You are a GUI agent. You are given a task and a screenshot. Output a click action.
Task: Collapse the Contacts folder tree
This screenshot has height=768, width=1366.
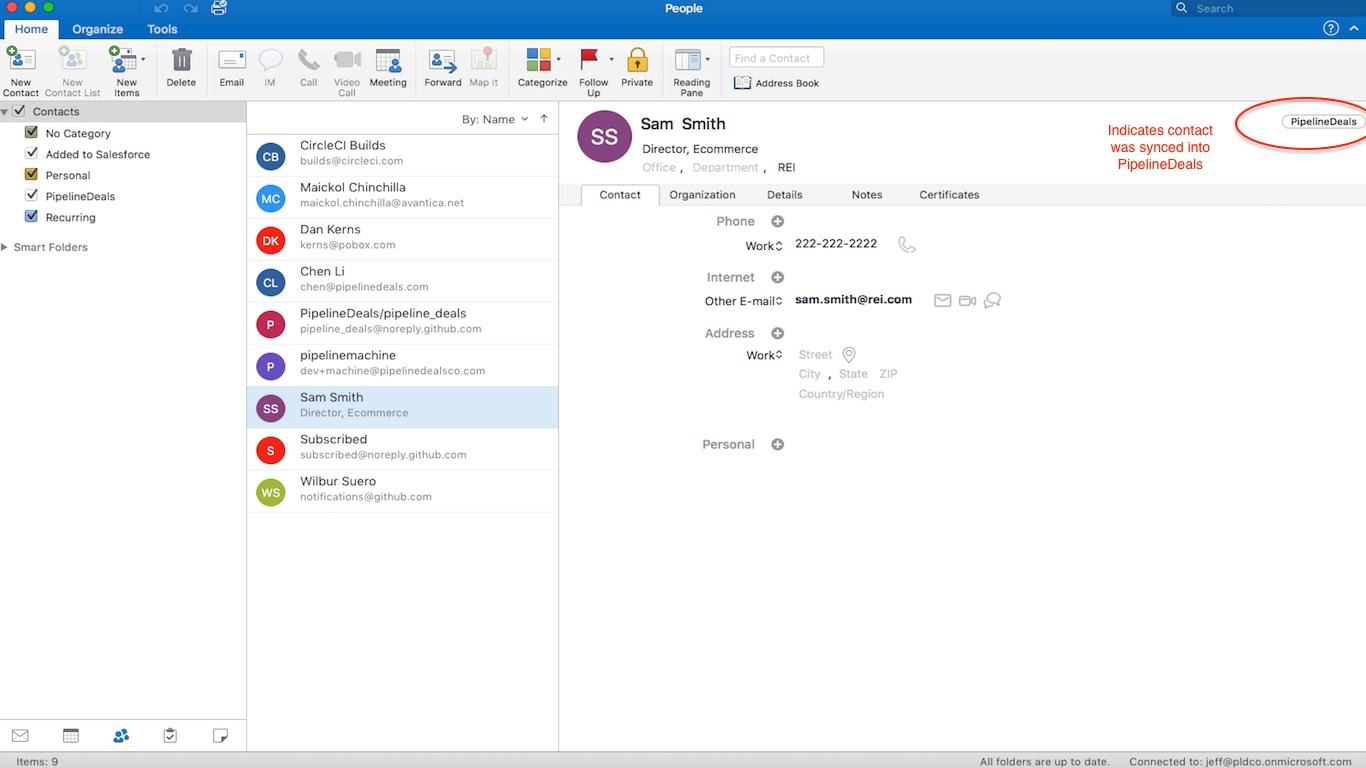pos(5,111)
